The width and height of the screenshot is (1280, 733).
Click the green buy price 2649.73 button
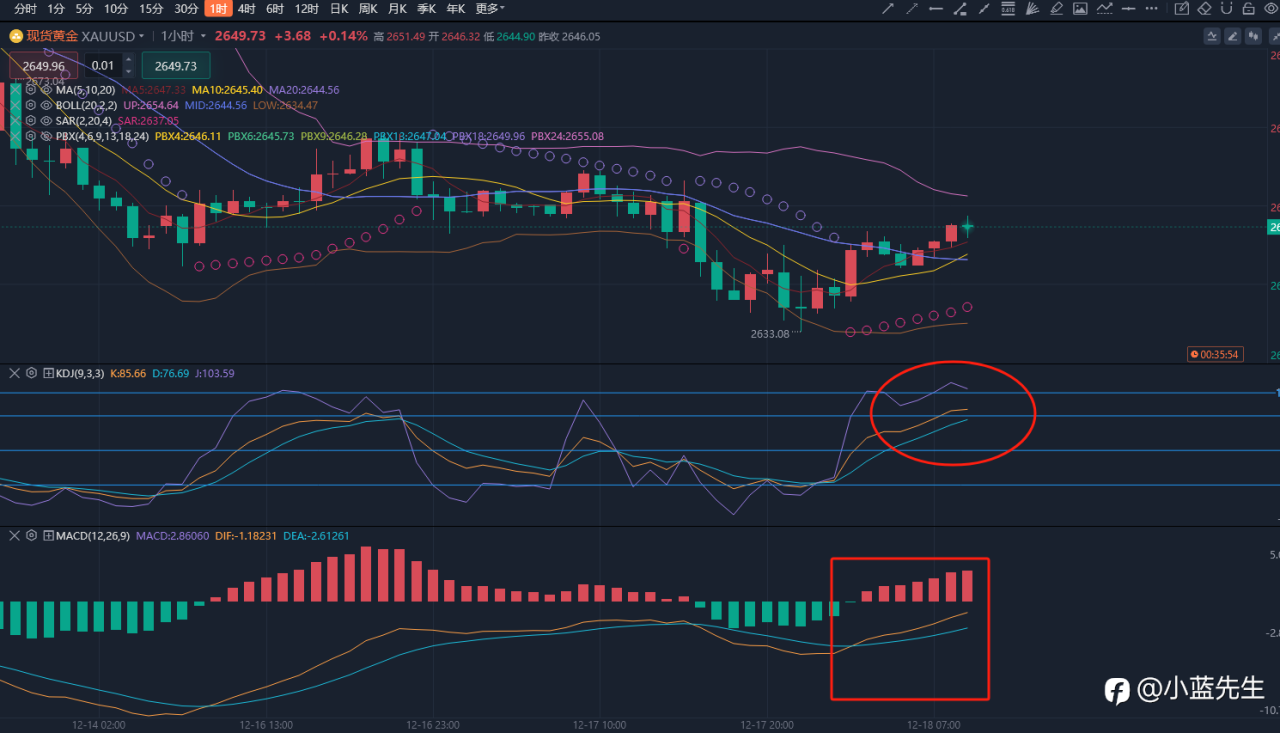click(176, 66)
